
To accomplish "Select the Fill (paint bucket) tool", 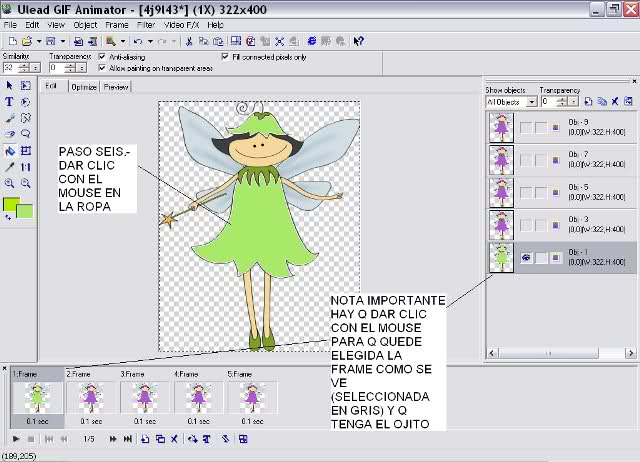I will [9, 151].
